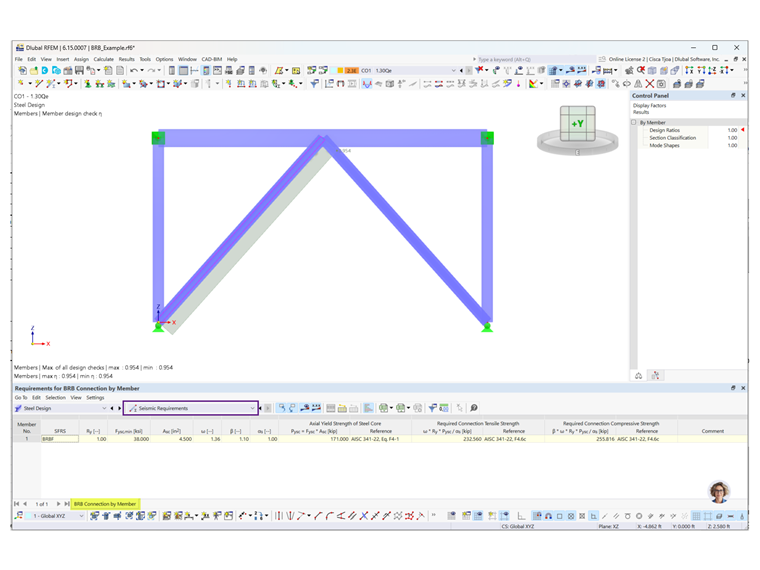Click the Undo arrow icon
The image size is (760, 570).
coord(134,70)
